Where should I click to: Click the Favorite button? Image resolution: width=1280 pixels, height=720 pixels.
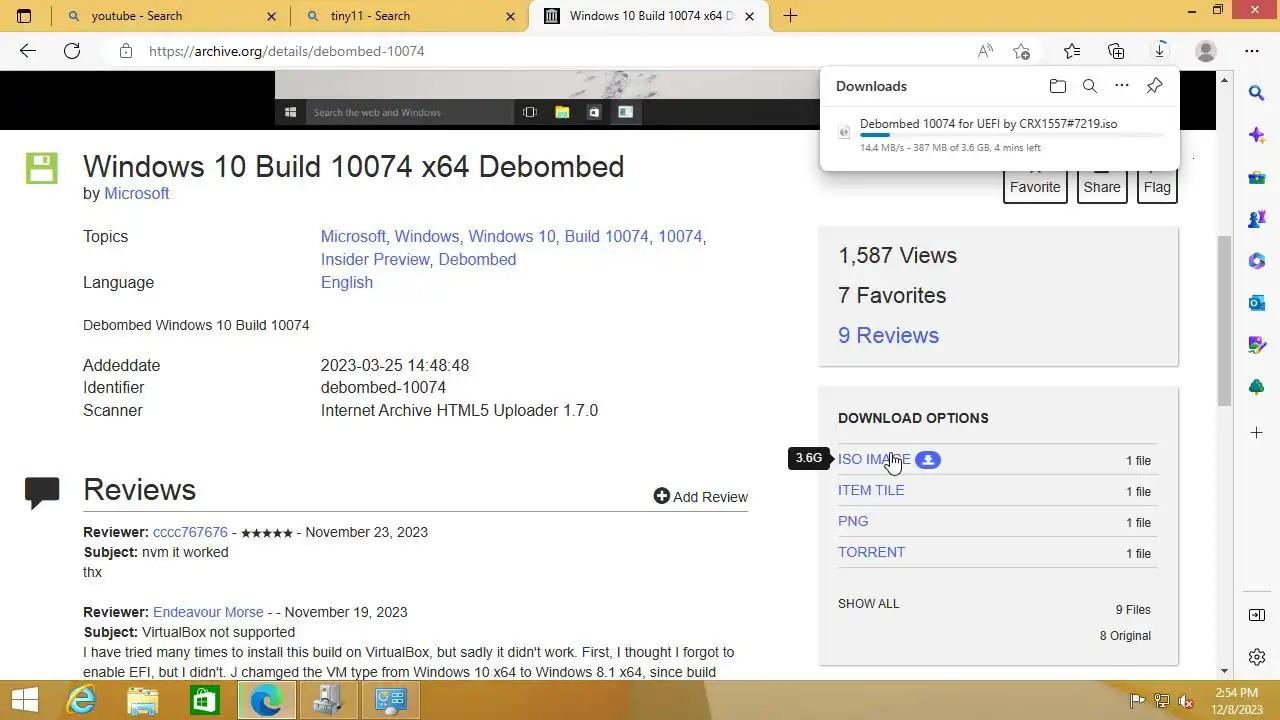(x=1035, y=186)
